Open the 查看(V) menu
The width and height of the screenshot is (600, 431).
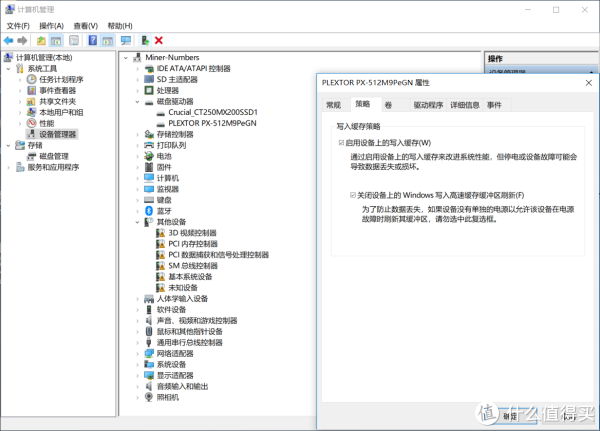pos(86,26)
